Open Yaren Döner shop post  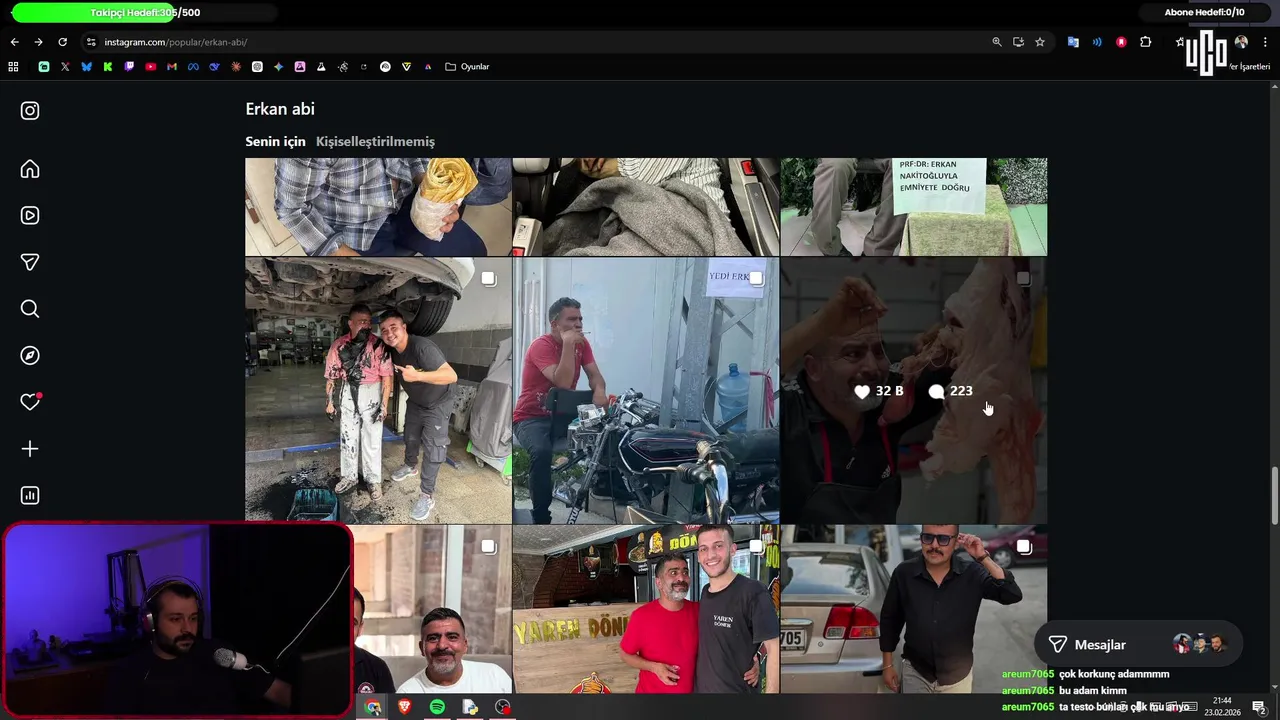tap(646, 609)
